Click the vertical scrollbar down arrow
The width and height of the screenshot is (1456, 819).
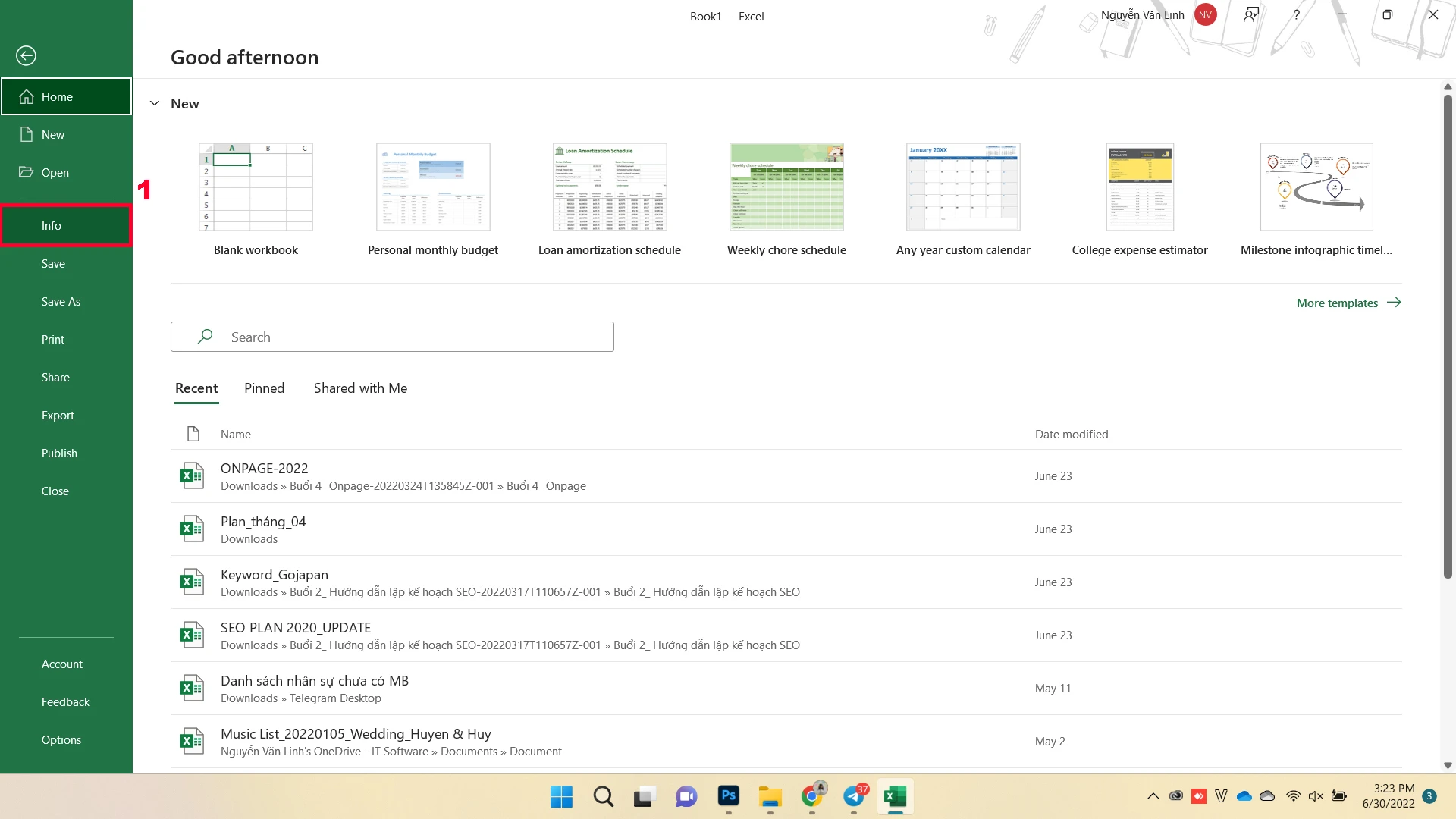(1448, 765)
